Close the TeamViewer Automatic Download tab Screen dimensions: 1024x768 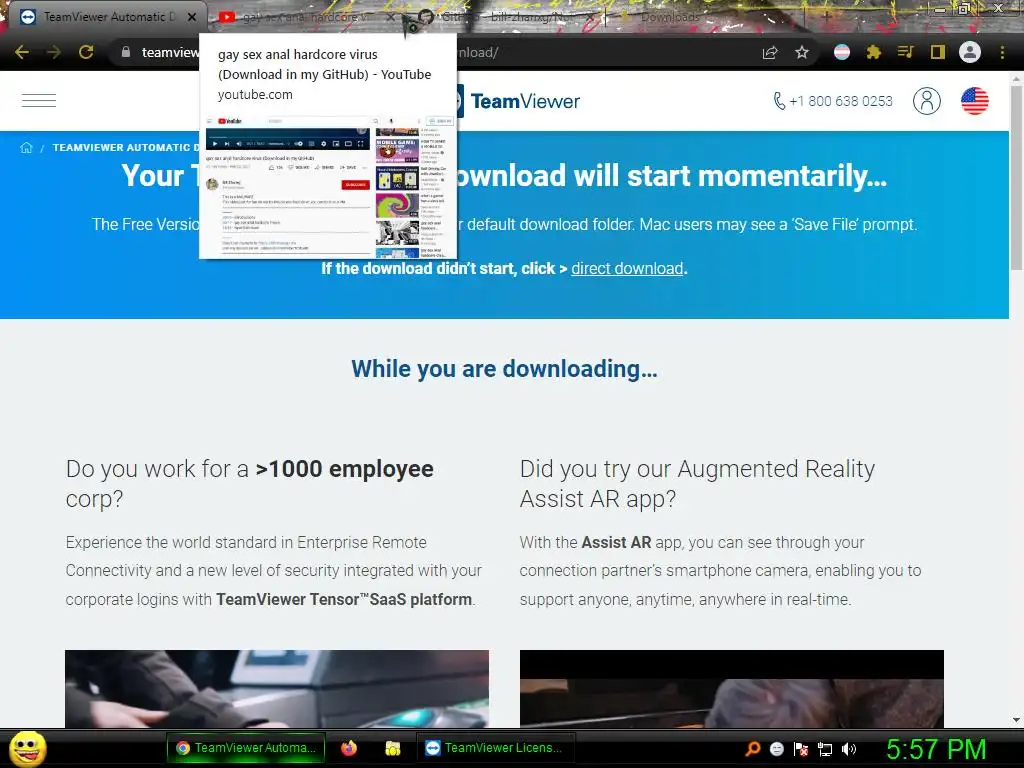click(x=192, y=17)
